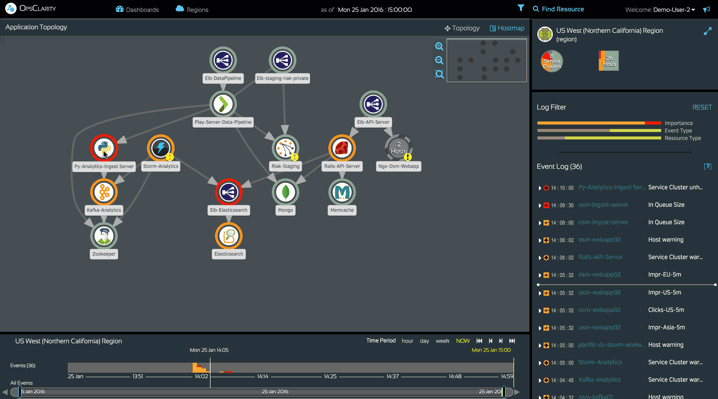Switch to Topology view

[462, 28]
